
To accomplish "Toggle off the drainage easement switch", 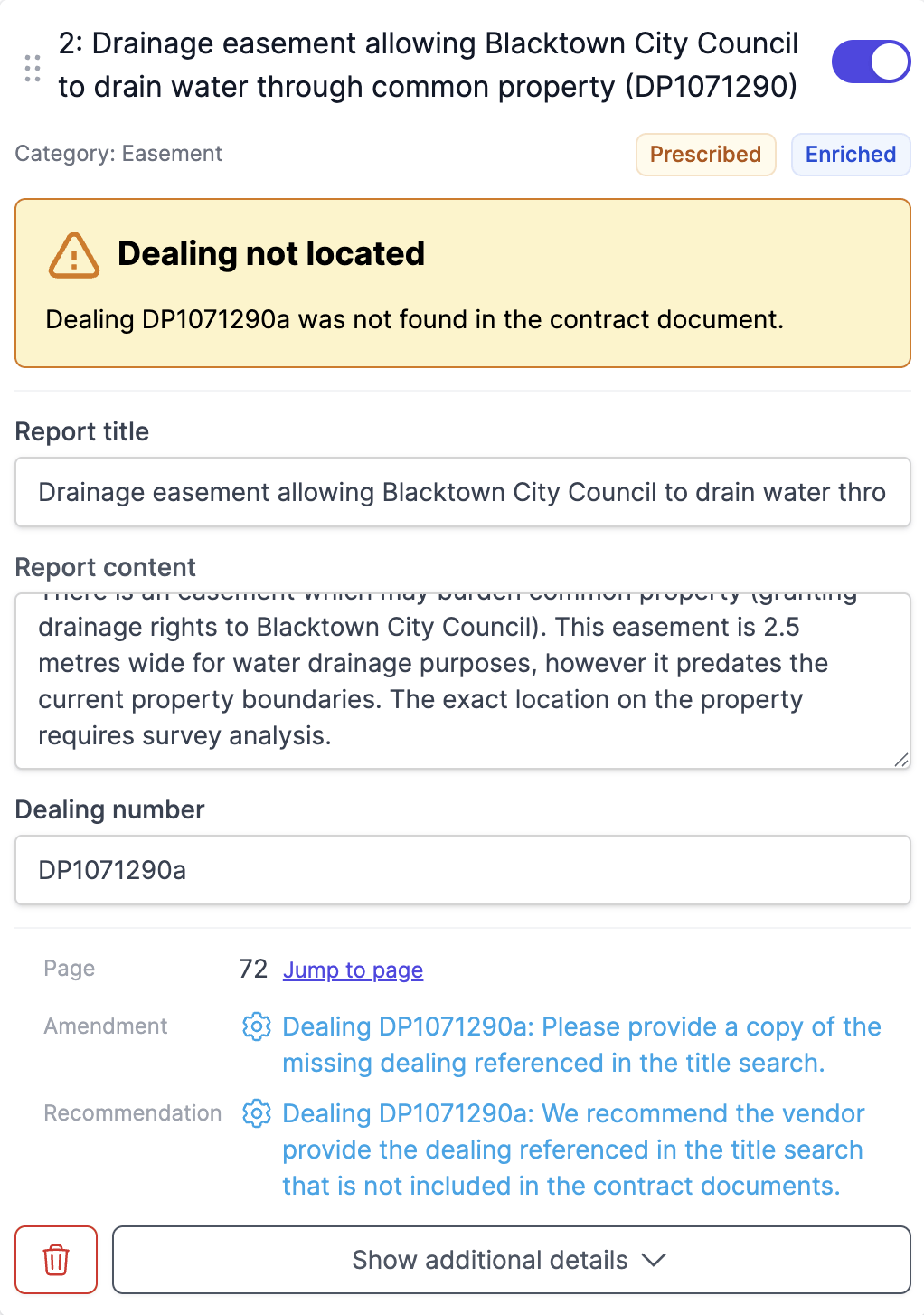I will [871, 61].
